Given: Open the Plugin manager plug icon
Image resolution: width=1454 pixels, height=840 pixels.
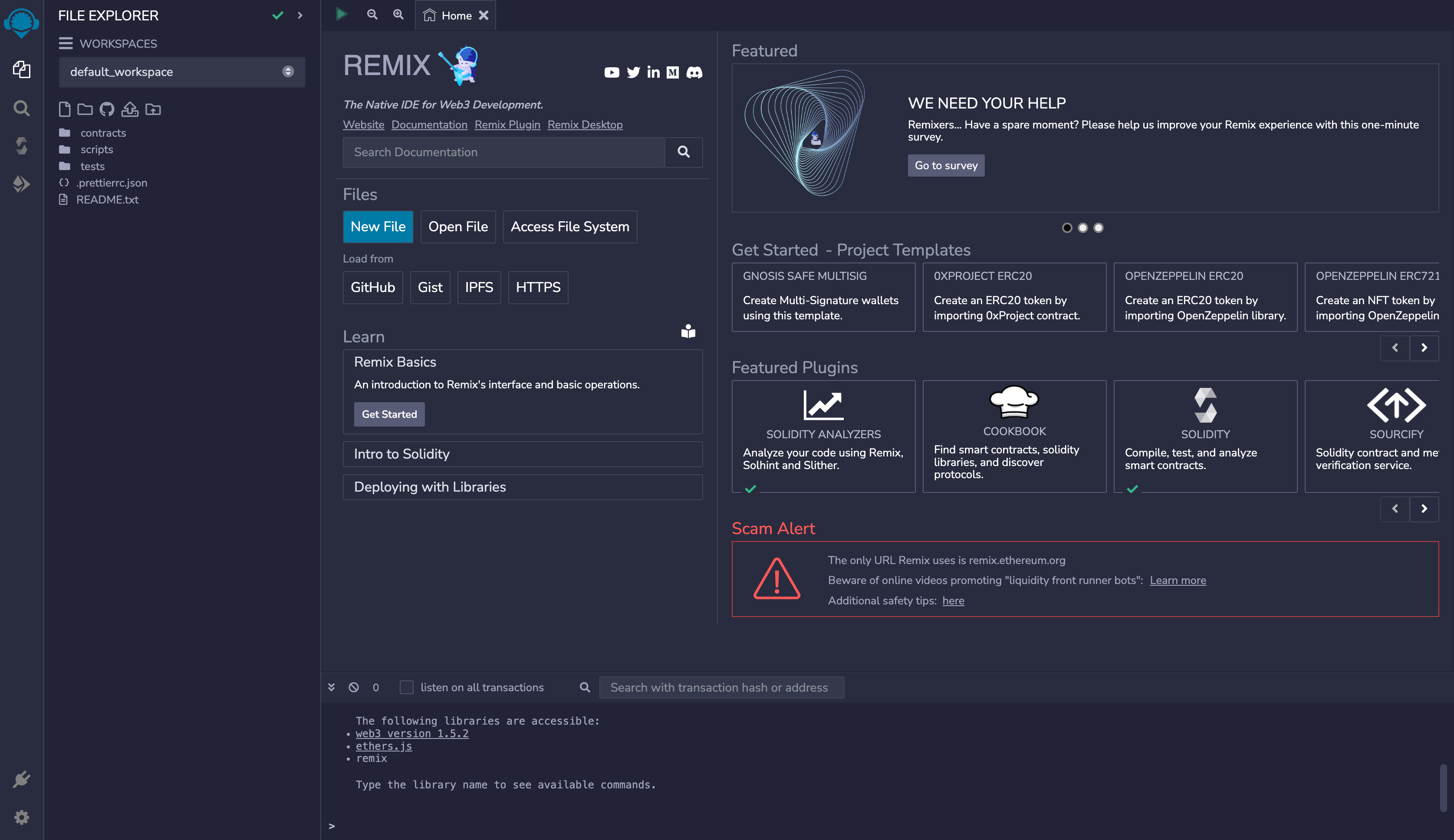Looking at the screenshot, I should (21, 779).
